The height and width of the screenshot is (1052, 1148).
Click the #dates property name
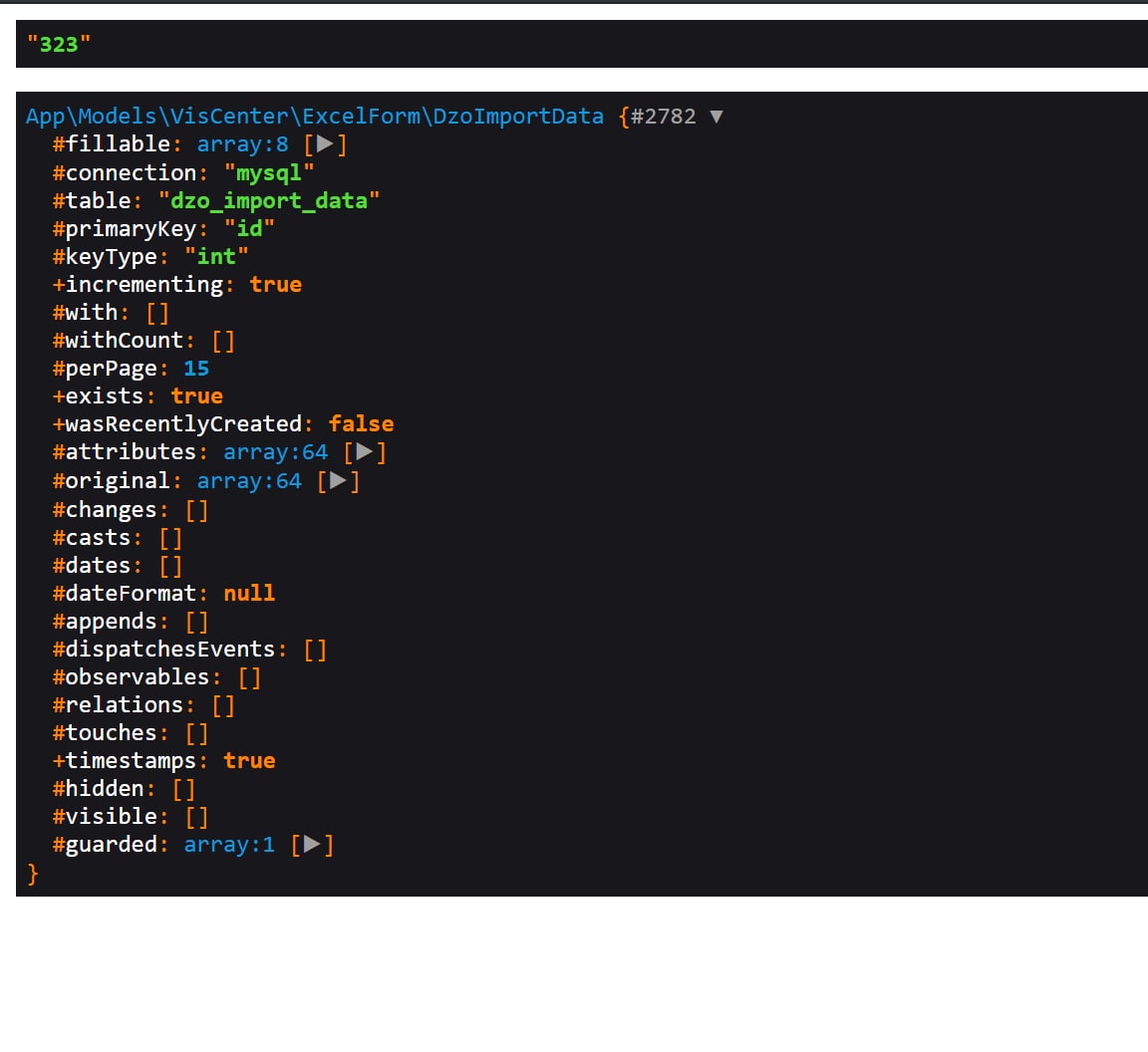coord(92,565)
